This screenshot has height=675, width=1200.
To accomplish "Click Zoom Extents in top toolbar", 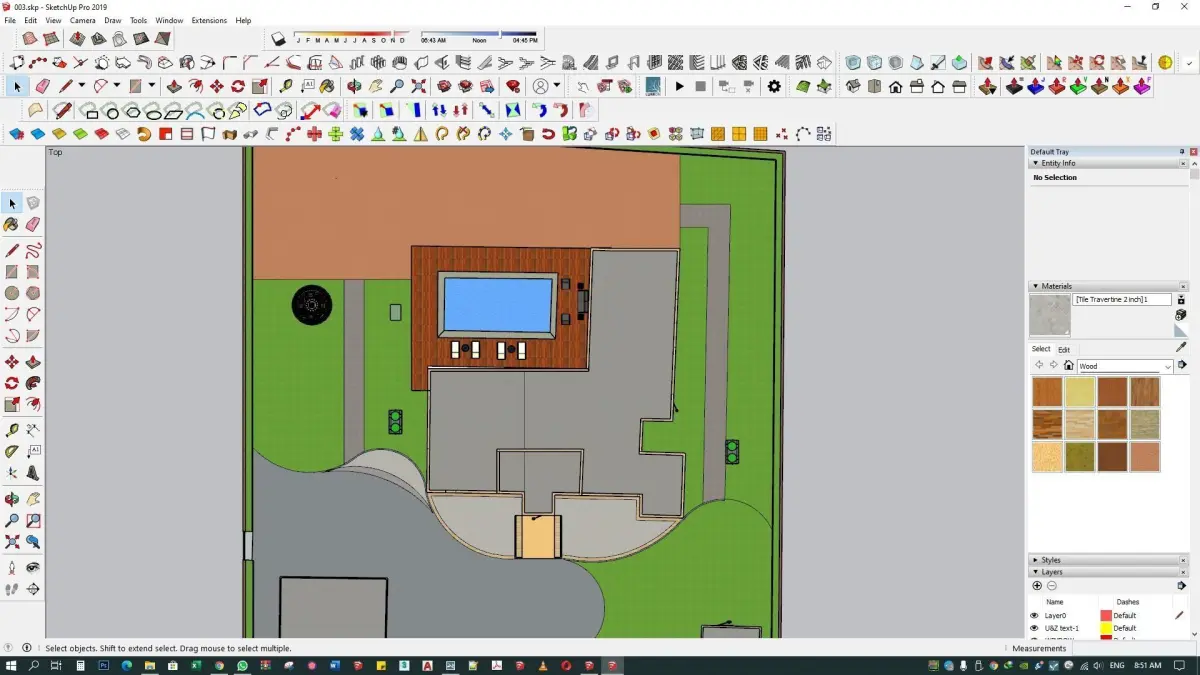I will click(419, 87).
